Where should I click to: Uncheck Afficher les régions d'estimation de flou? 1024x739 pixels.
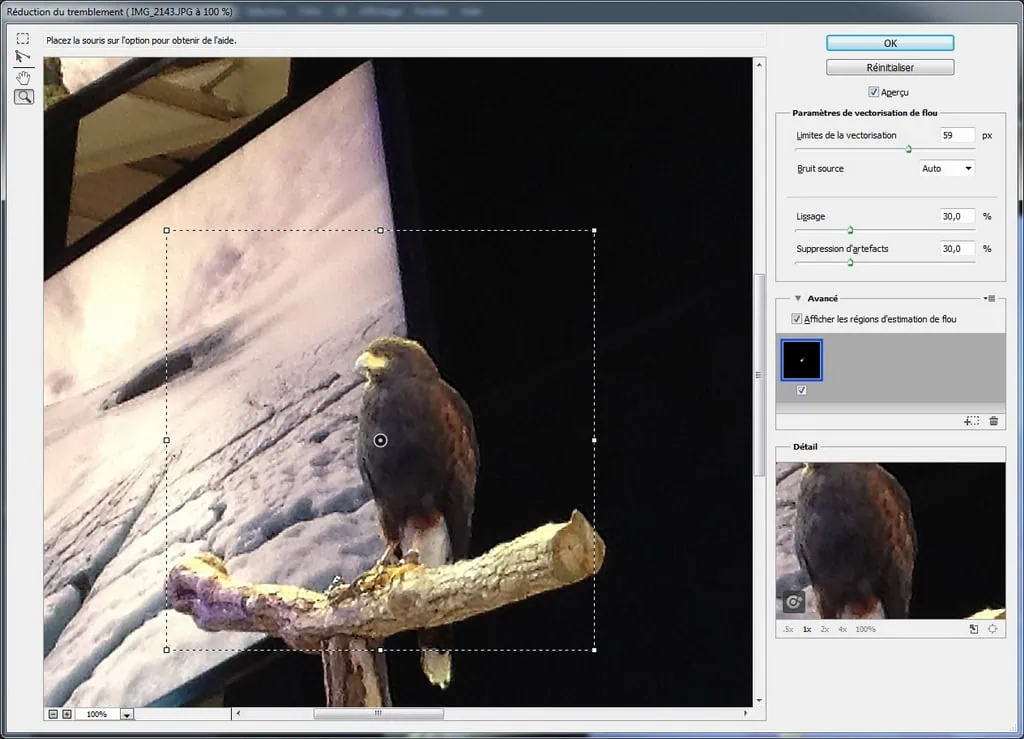[796, 319]
